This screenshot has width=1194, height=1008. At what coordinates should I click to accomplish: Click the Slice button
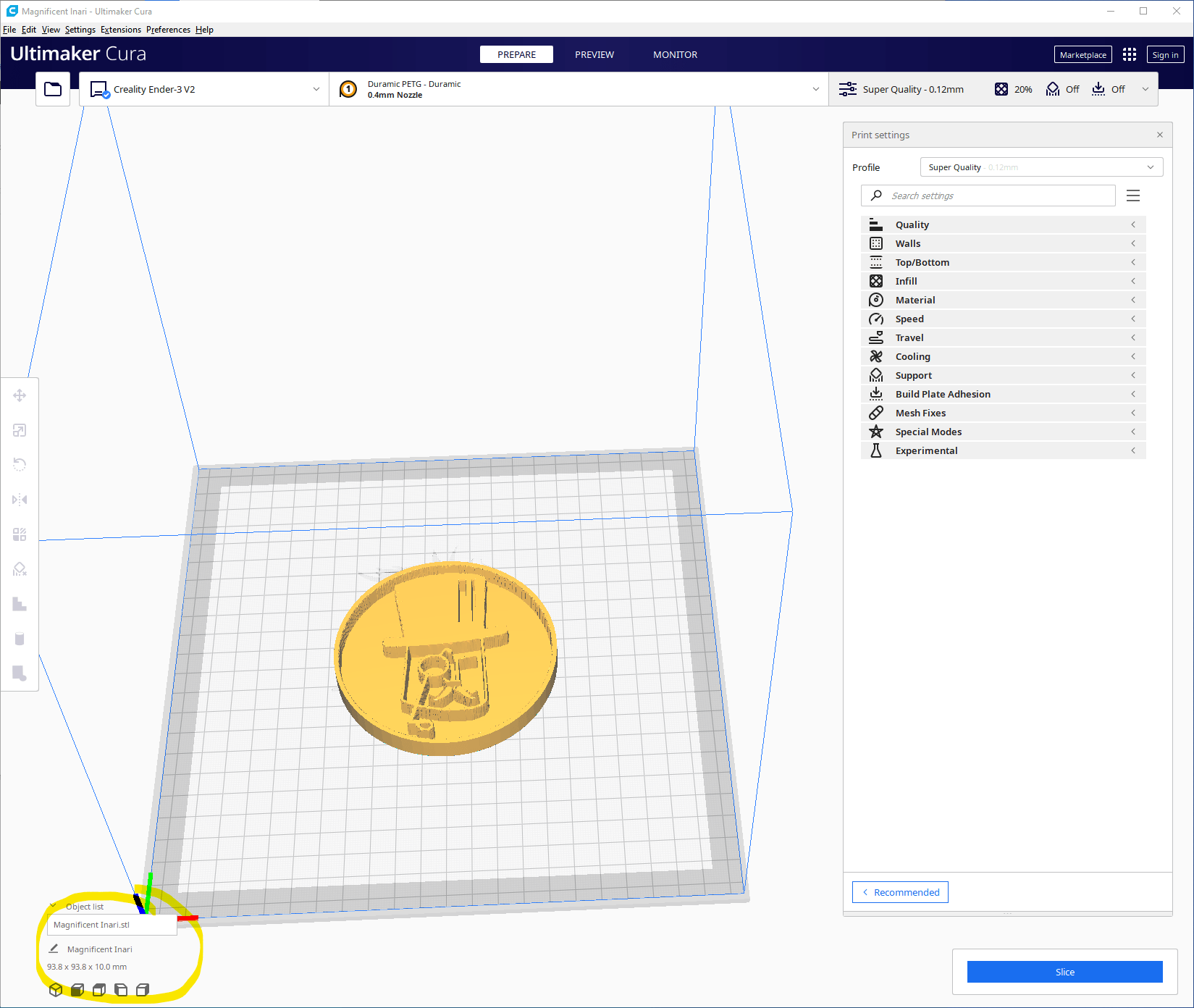(1064, 972)
